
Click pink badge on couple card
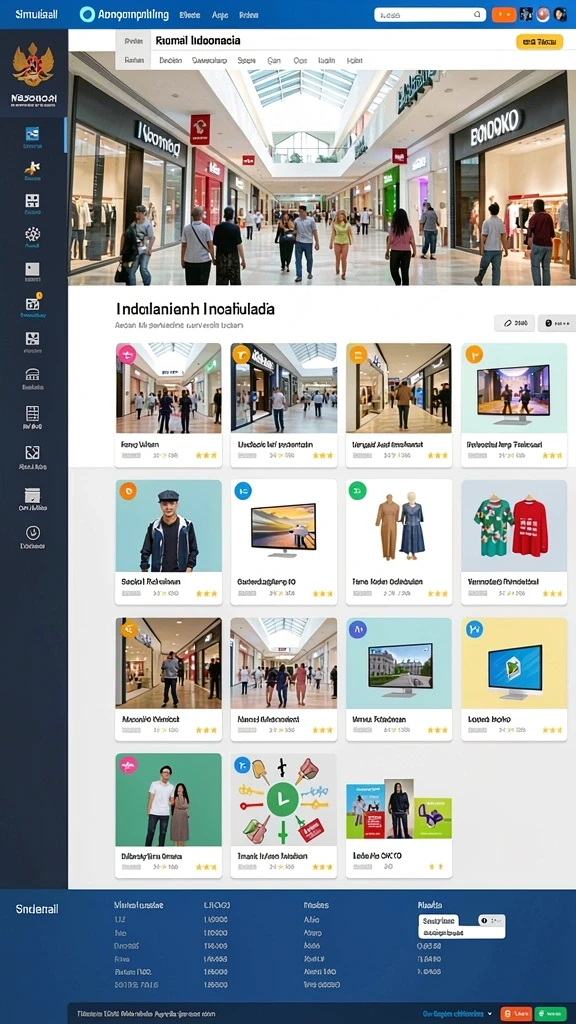coord(127,765)
